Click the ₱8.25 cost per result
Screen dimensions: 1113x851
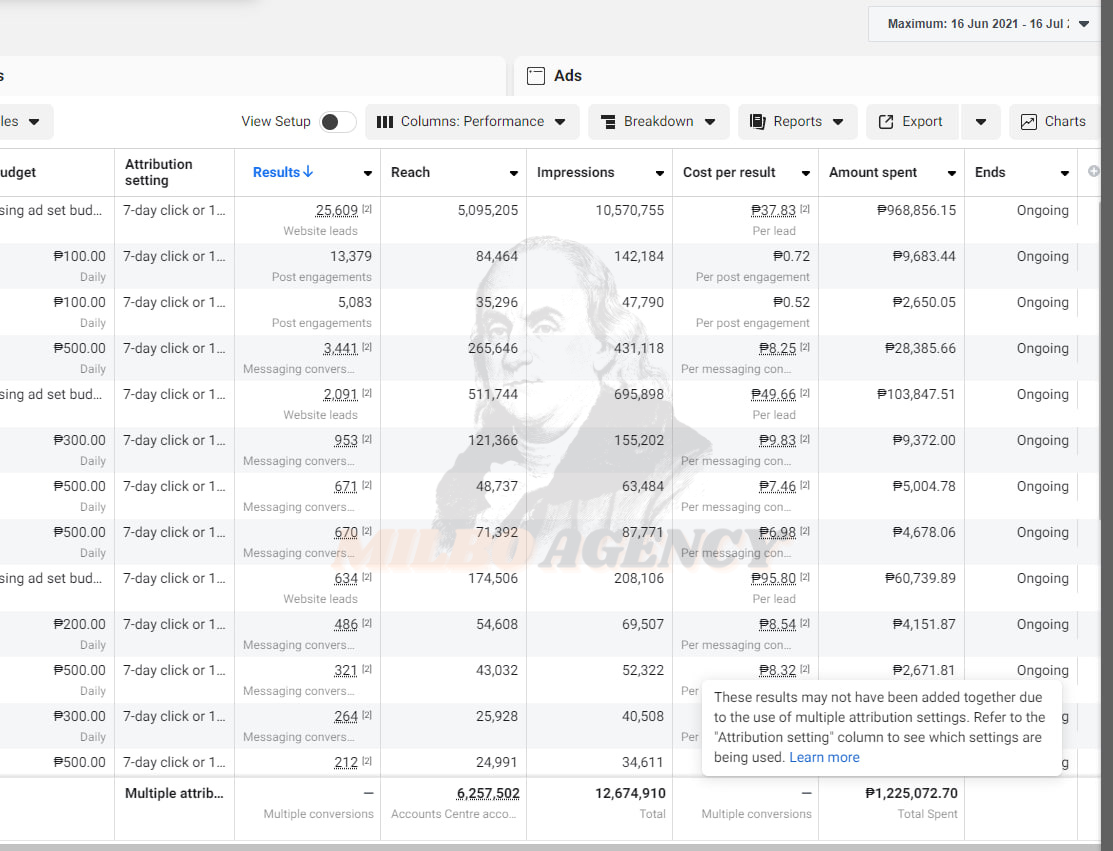click(x=777, y=348)
